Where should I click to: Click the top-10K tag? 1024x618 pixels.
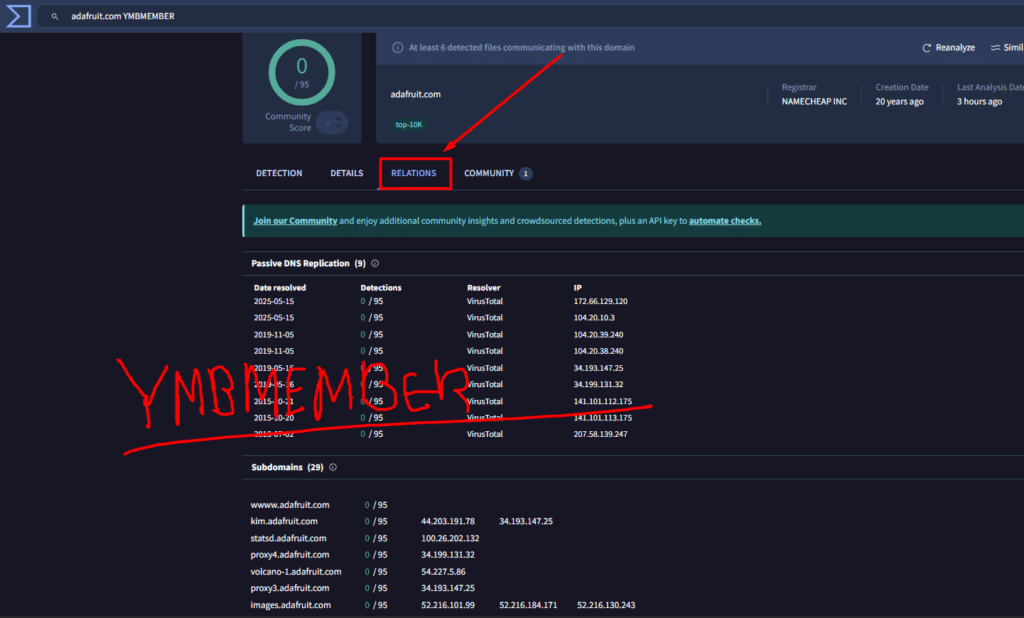[409, 124]
